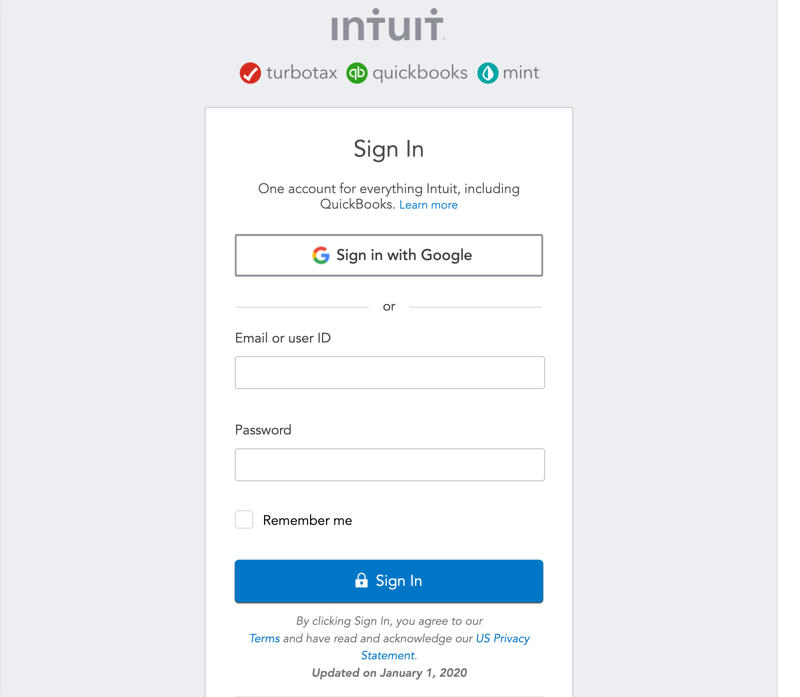The image size is (800, 697).
Task: Click the Google G logo icon
Action: [321, 255]
